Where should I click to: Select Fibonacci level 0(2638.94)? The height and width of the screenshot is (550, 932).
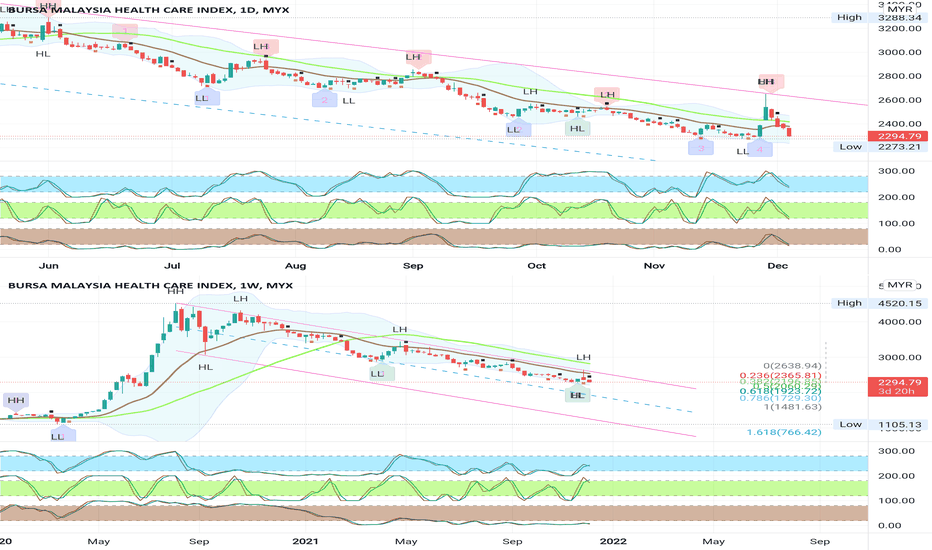pyautogui.click(x=792, y=366)
